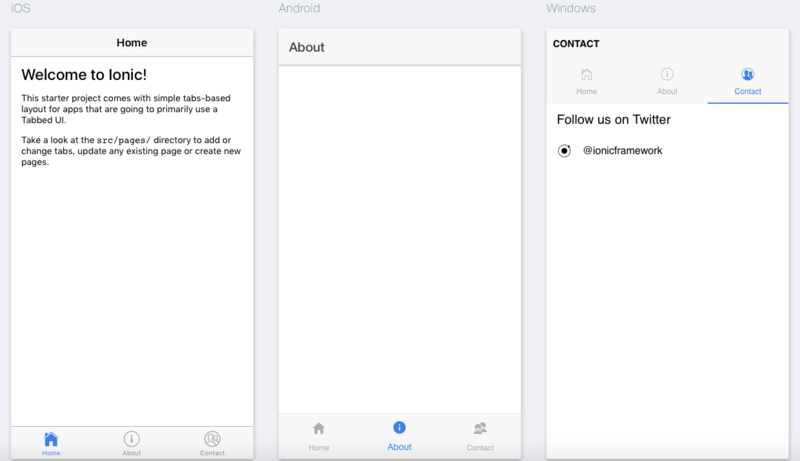Image resolution: width=800 pixels, height=461 pixels.
Task: Open the About tab label in iOS preview
Action: click(x=132, y=453)
